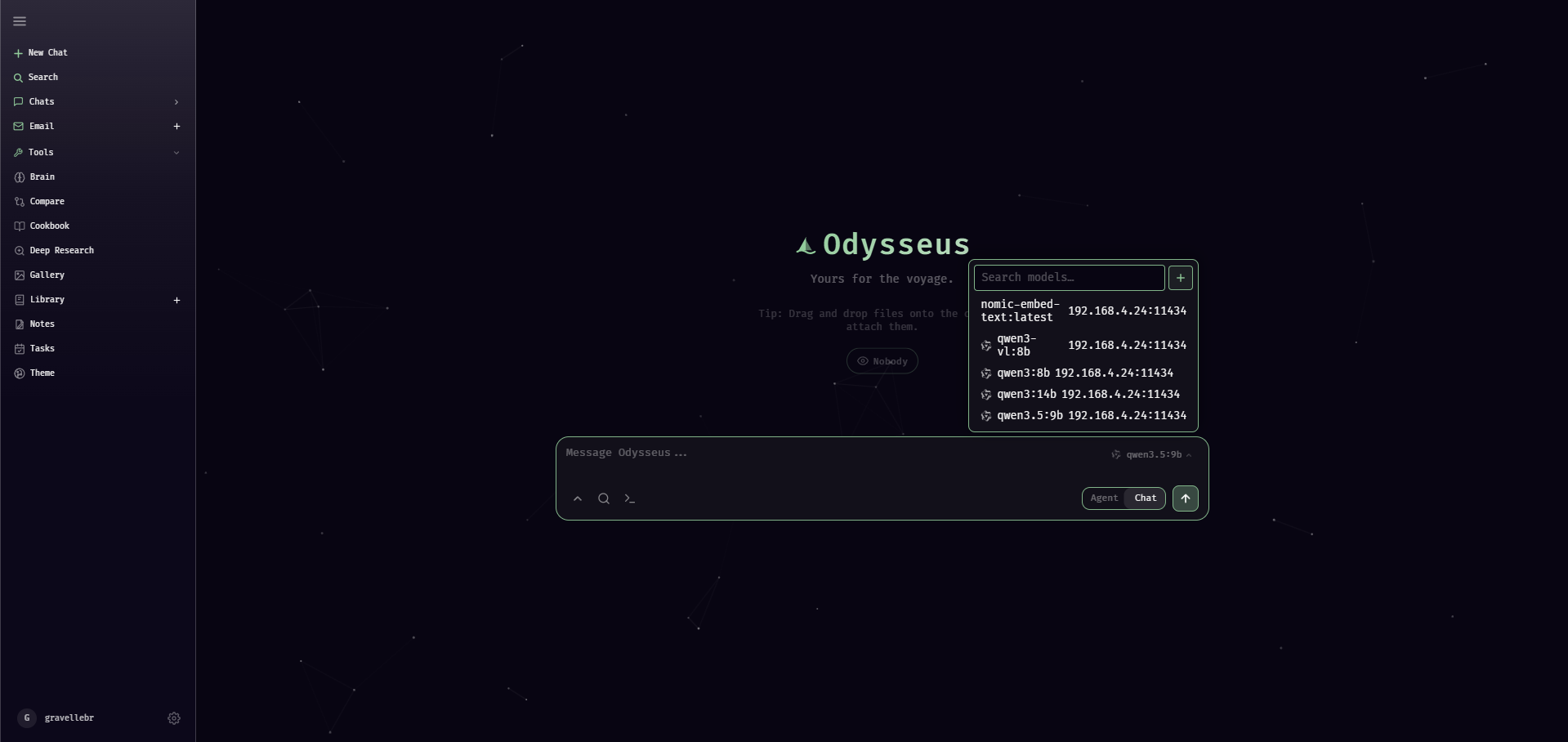The width and height of the screenshot is (1568, 742).
Task: Click the qwen3:14b model logo icon
Action: click(x=986, y=395)
